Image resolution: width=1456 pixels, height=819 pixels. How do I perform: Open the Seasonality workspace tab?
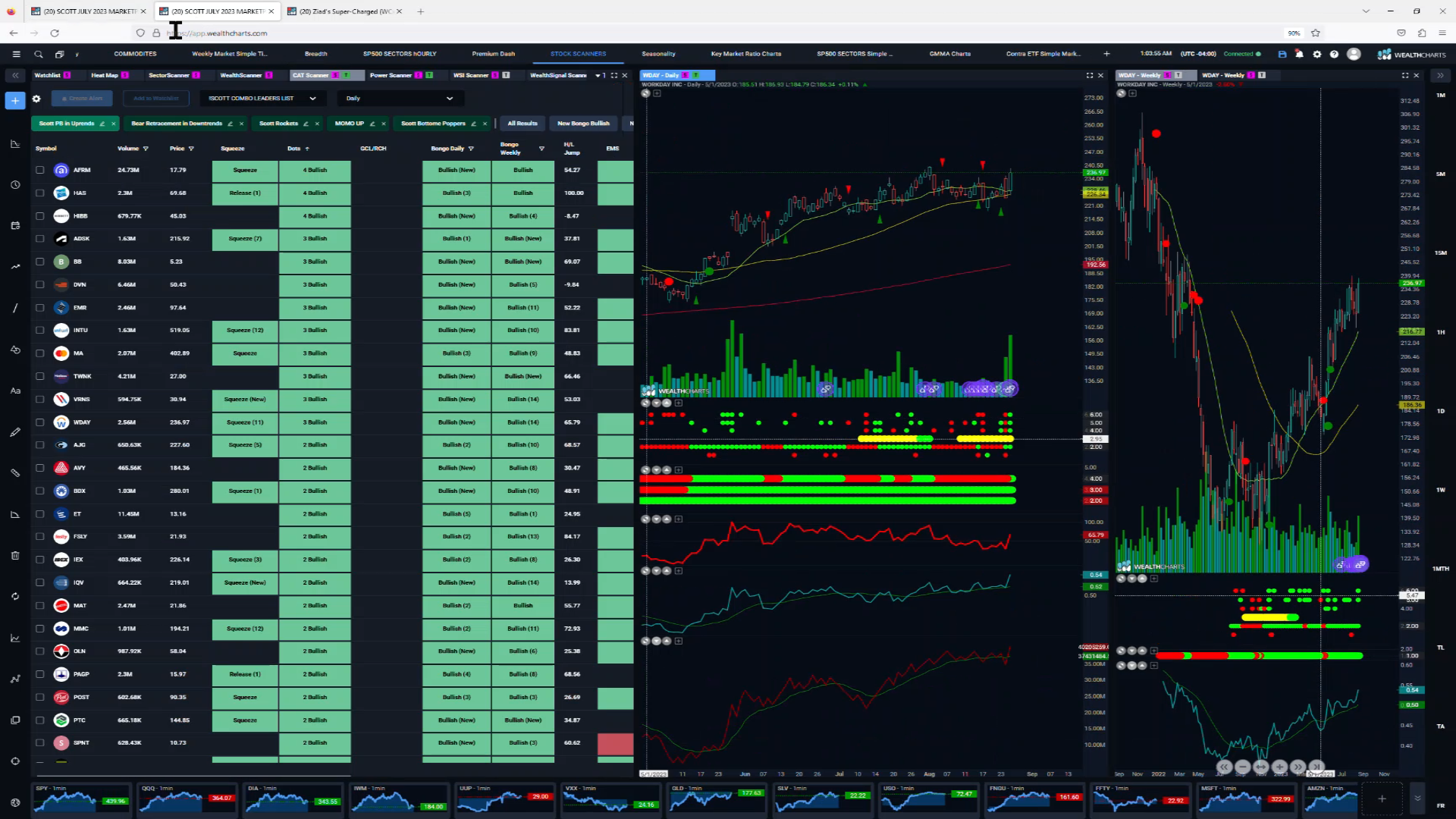[658, 54]
